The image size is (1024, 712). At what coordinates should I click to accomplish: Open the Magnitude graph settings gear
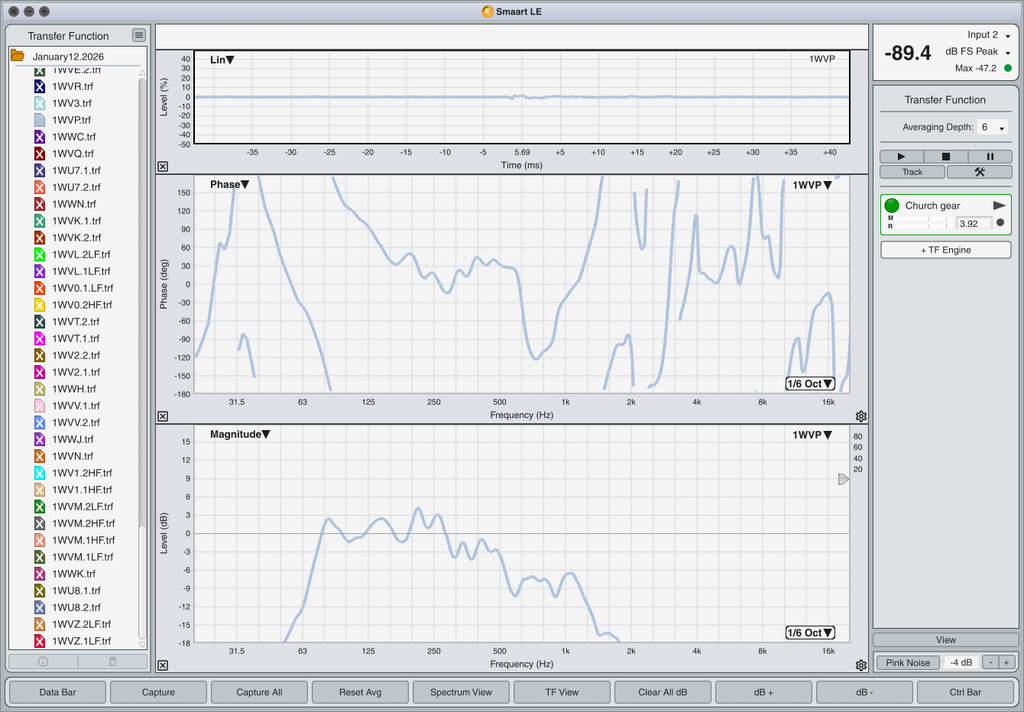[x=861, y=665]
